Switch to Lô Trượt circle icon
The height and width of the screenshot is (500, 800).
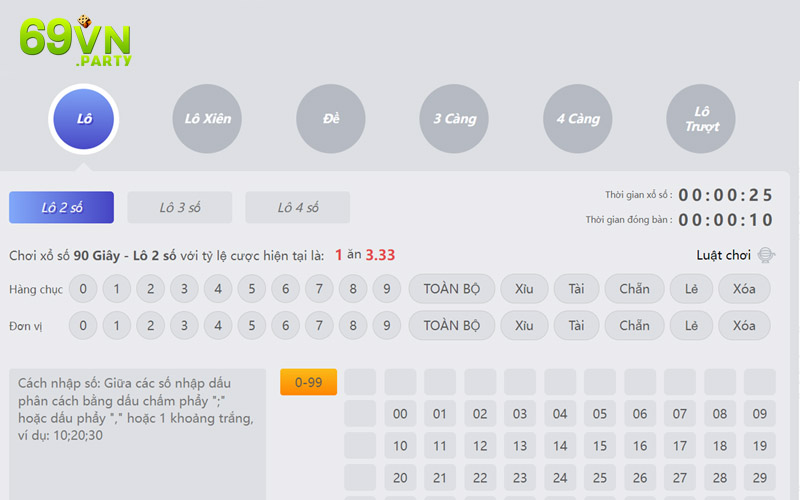pyautogui.click(x=701, y=119)
